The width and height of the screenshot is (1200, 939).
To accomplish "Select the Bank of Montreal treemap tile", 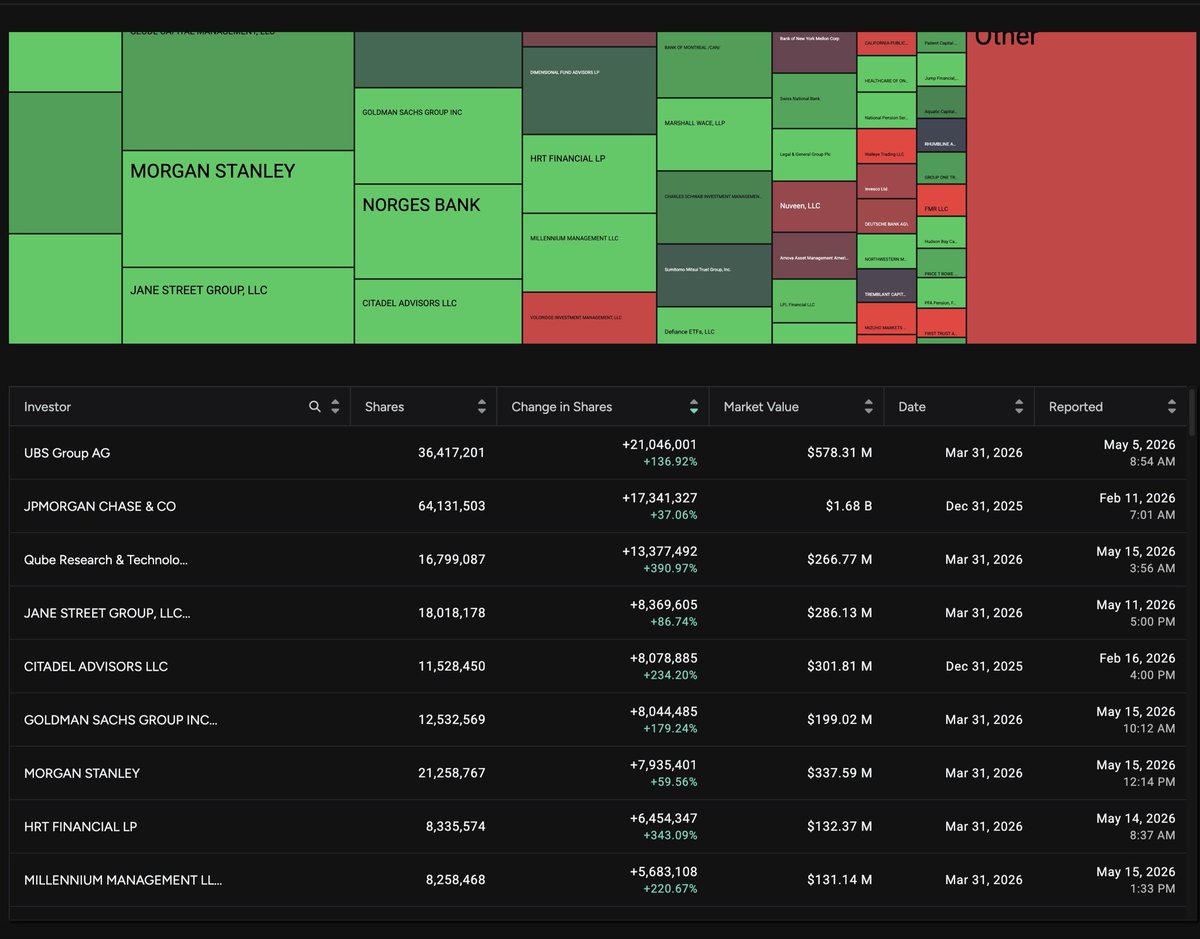I will click(714, 65).
